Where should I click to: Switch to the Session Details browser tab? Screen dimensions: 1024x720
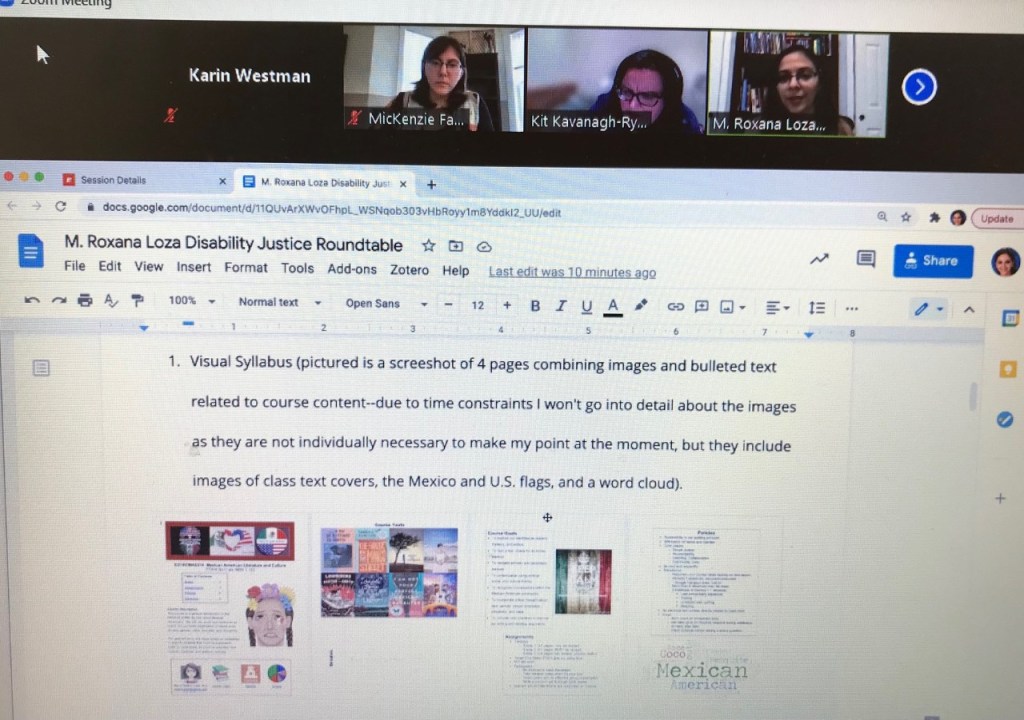click(113, 180)
